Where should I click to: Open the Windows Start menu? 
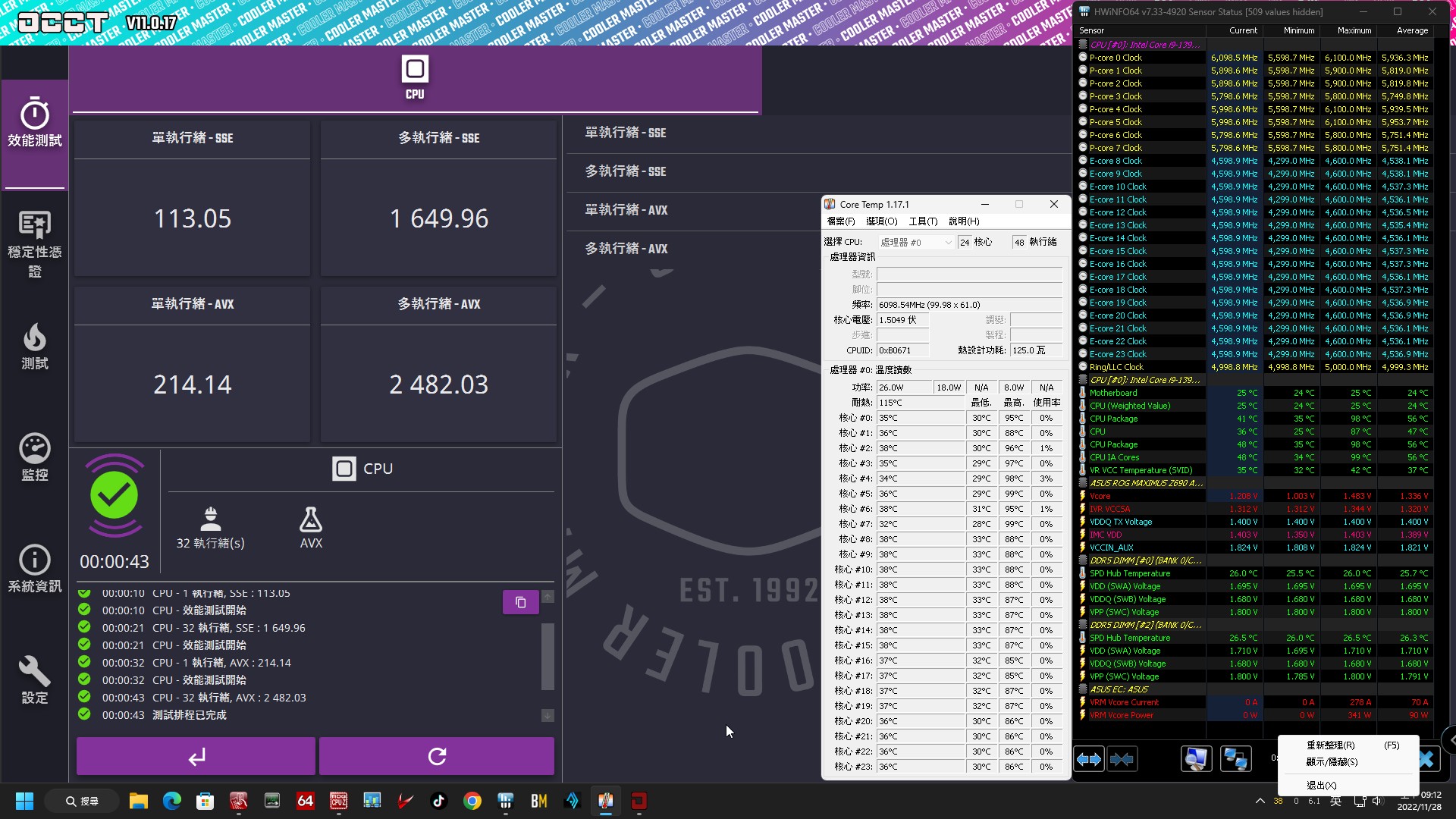point(24,801)
